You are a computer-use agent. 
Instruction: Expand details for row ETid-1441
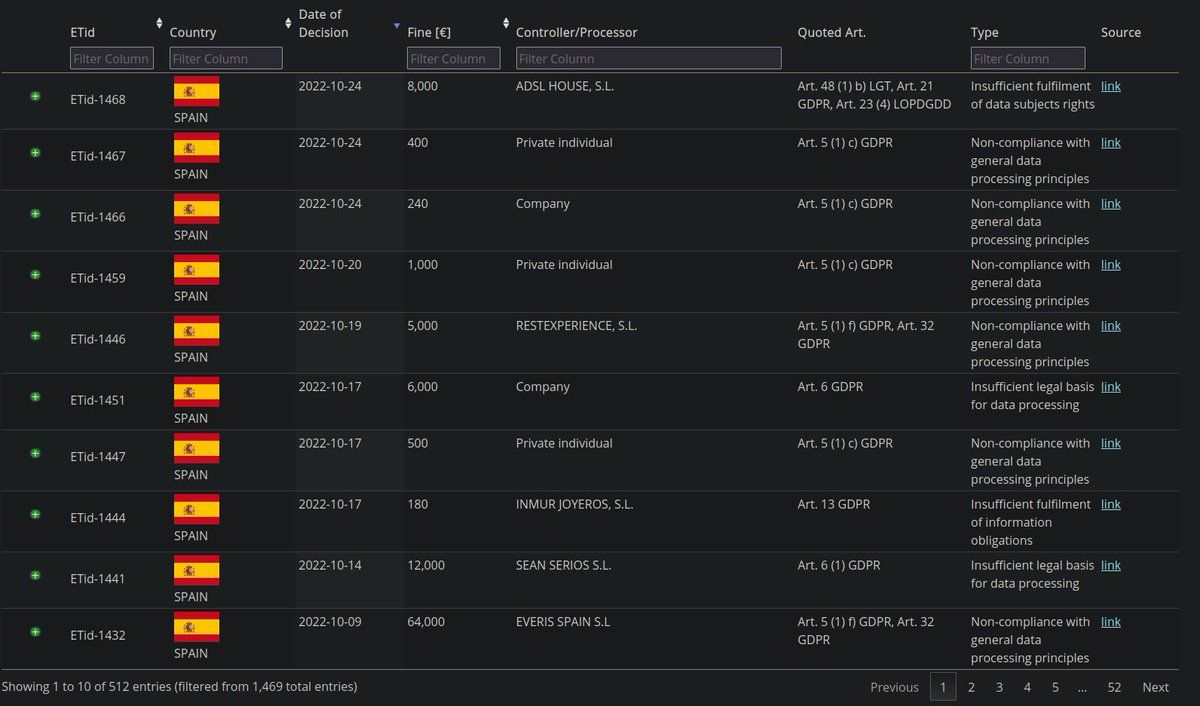[35, 575]
